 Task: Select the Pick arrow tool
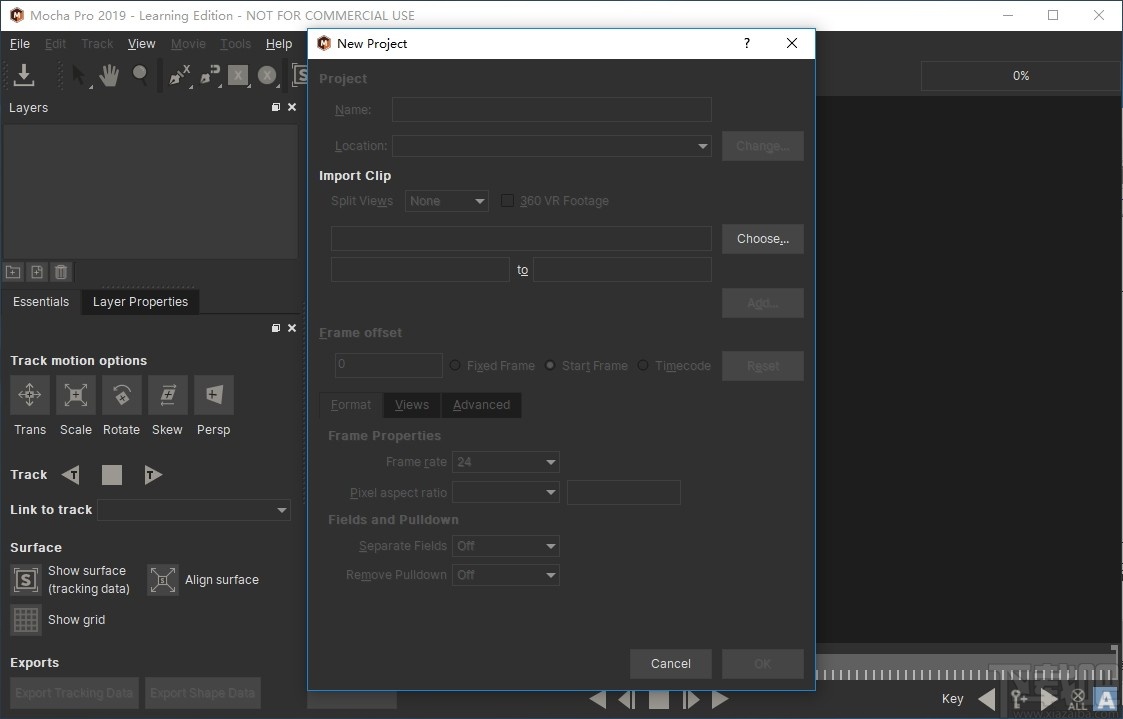[79, 75]
